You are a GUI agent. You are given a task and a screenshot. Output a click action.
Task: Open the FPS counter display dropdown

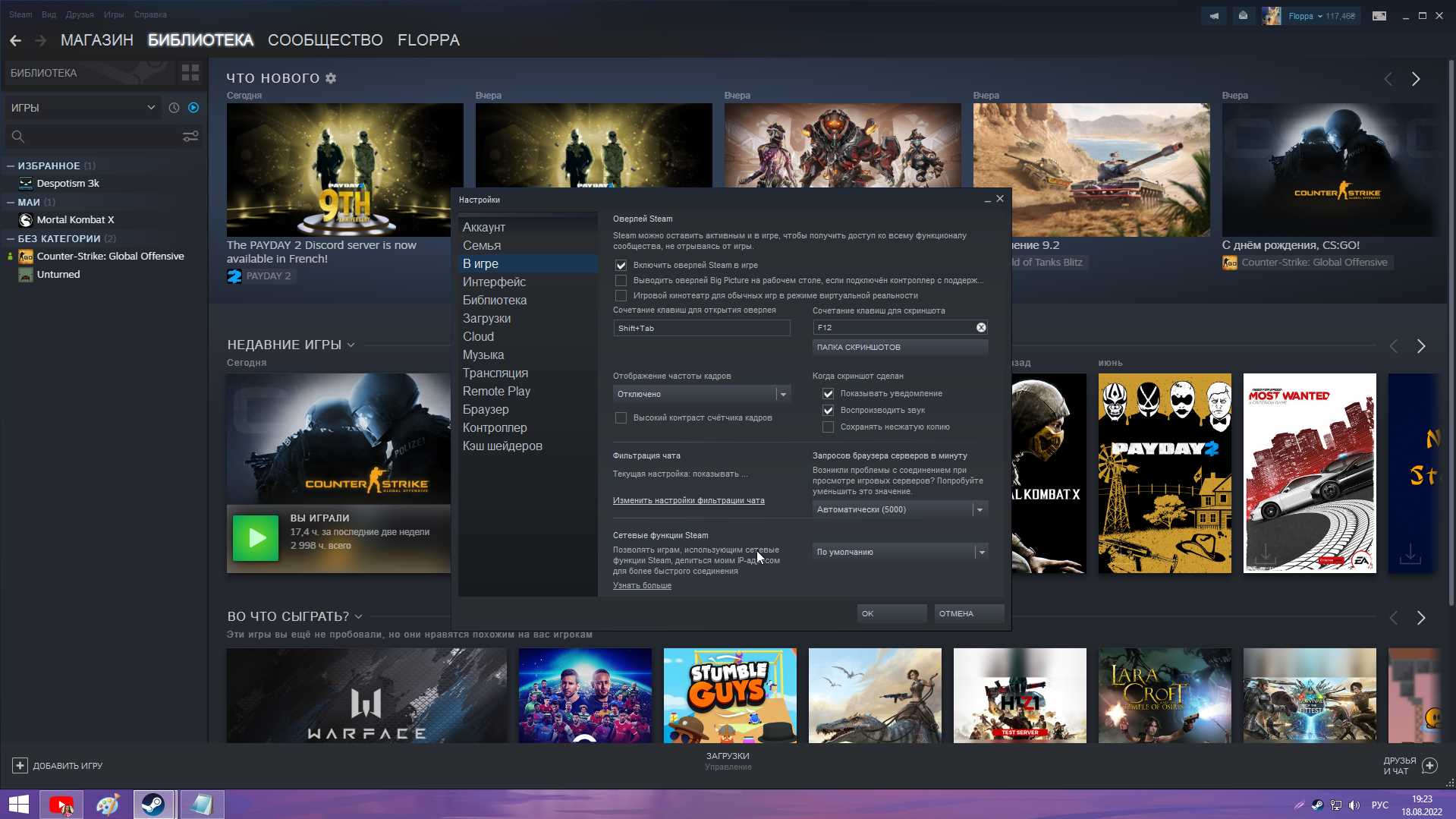coord(702,394)
